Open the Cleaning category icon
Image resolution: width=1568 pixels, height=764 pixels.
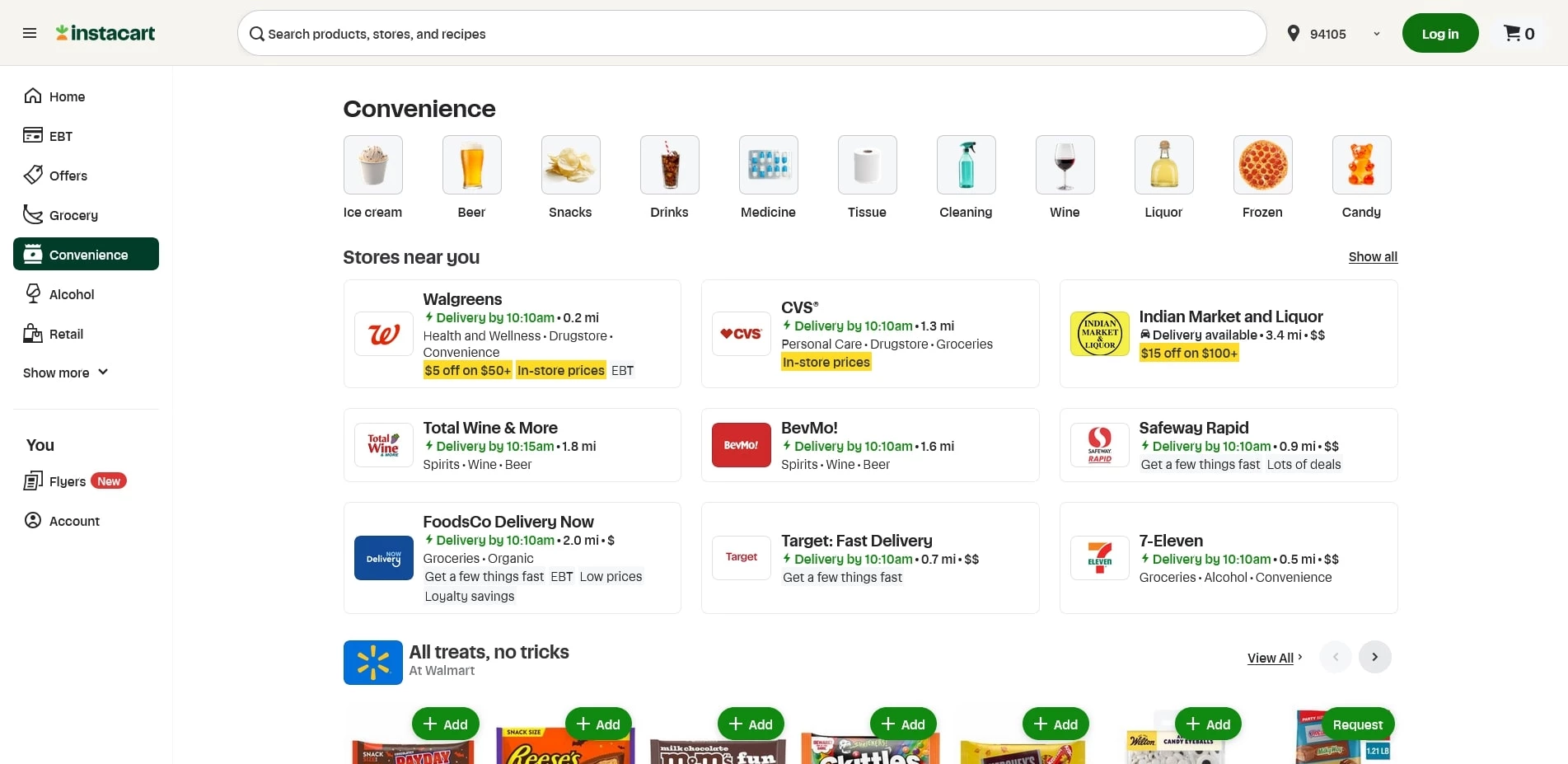coord(966,165)
